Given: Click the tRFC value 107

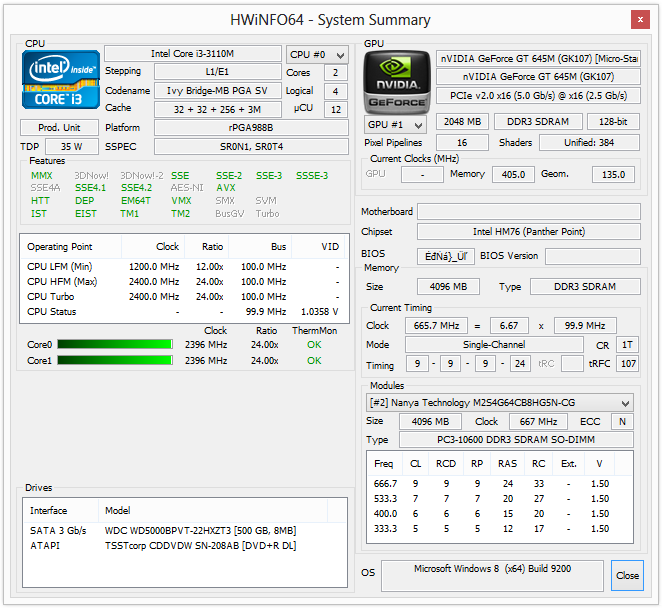Looking at the screenshot, I should 628,364.
